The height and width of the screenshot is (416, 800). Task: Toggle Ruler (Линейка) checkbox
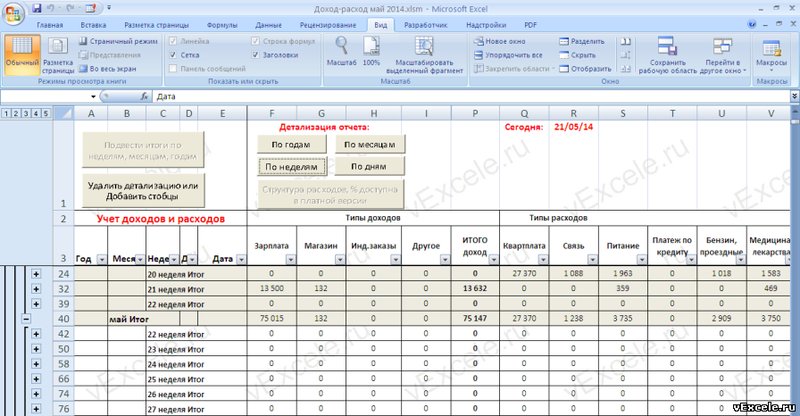(173, 41)
